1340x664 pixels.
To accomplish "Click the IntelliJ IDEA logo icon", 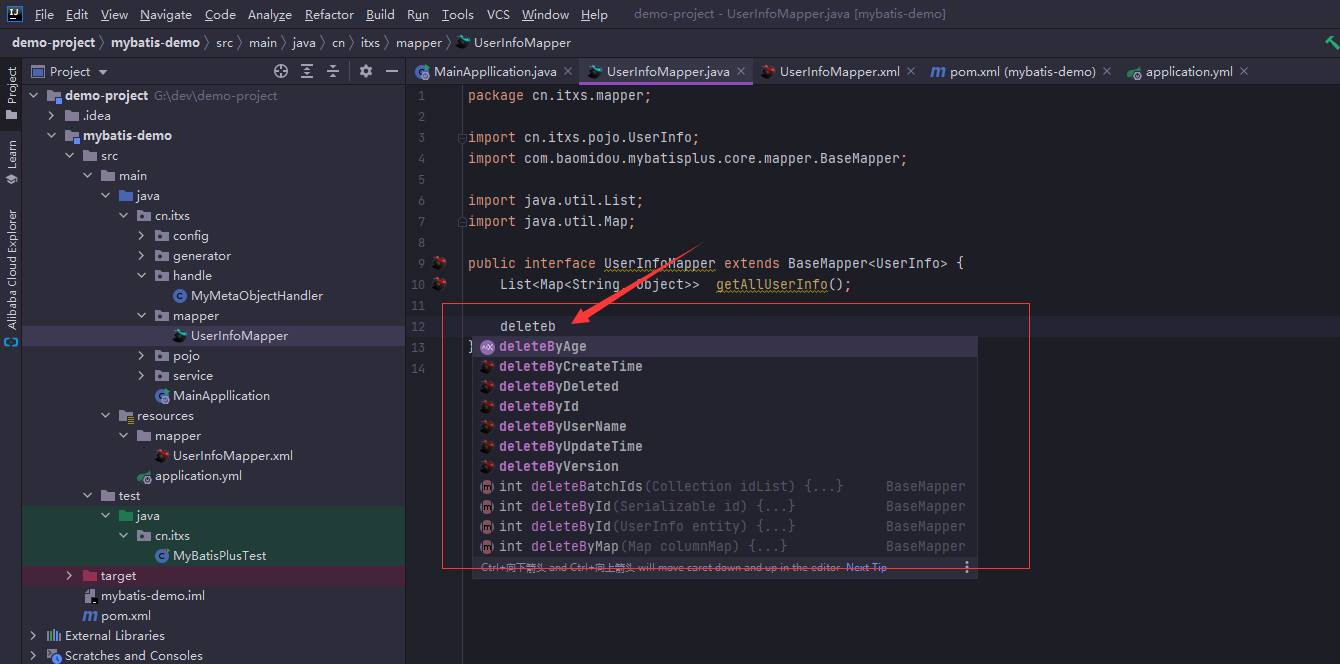I will (16, 14).
